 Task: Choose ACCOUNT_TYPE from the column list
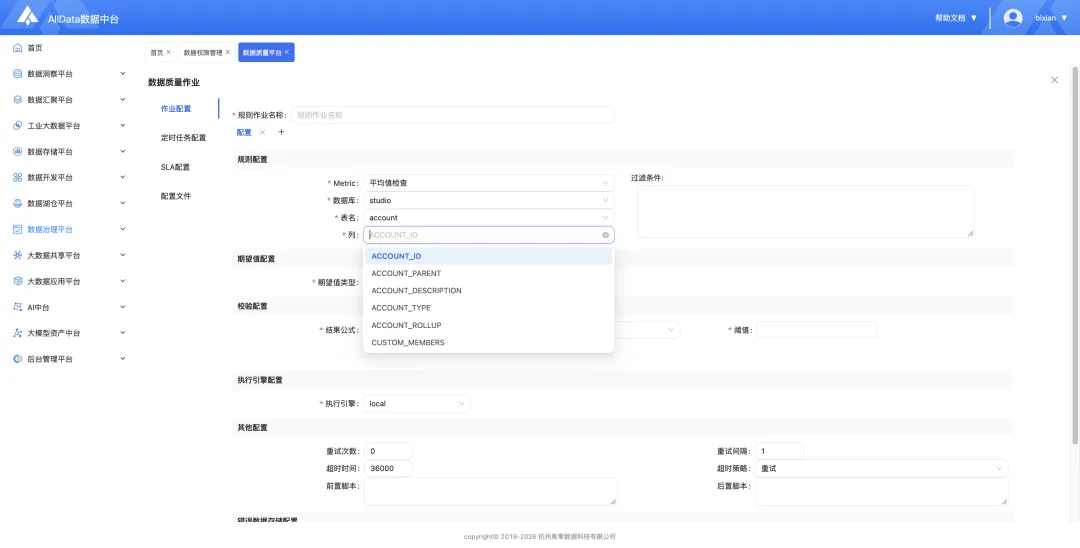tap(489, 308)
